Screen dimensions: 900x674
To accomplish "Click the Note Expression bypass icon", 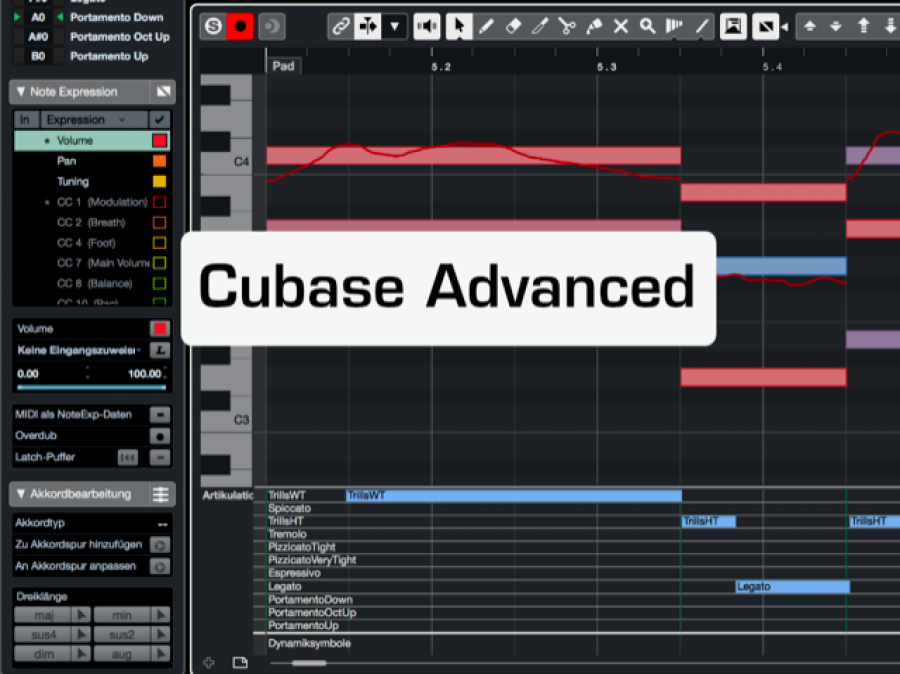I will point(163,92).
